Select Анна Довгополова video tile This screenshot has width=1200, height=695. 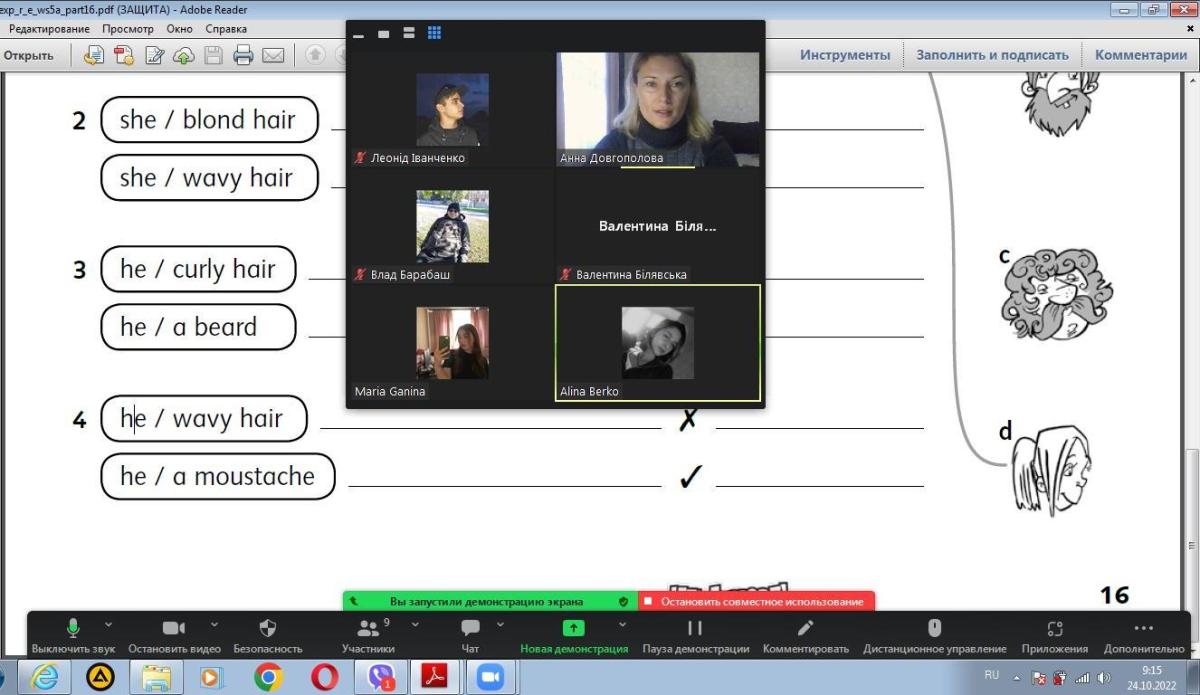[x=658, y=109]
